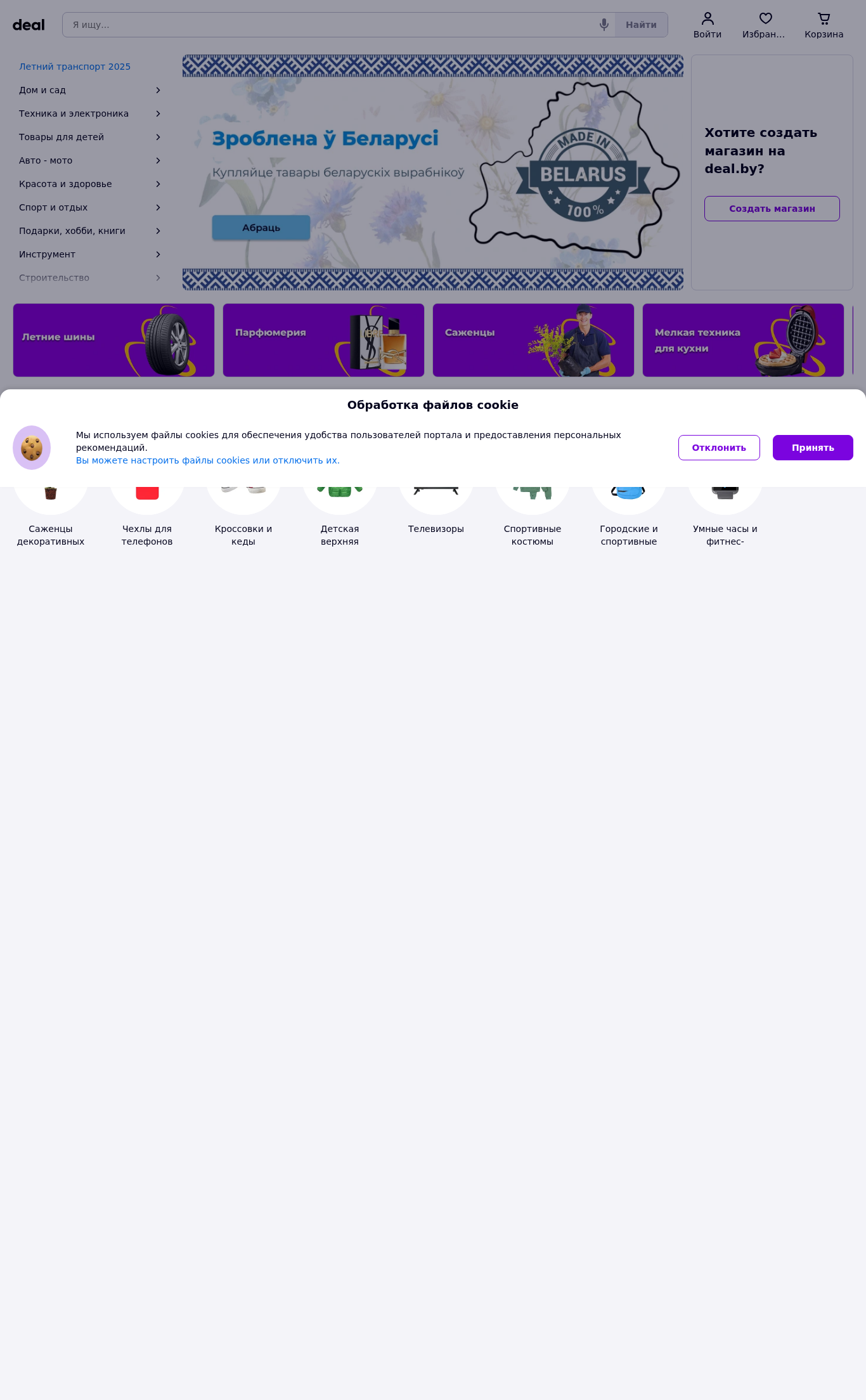Image resolution: width=866 pixels, height=1400 pixels.
Task: Expand the Дом и сад category chevron
Action: 158,90
